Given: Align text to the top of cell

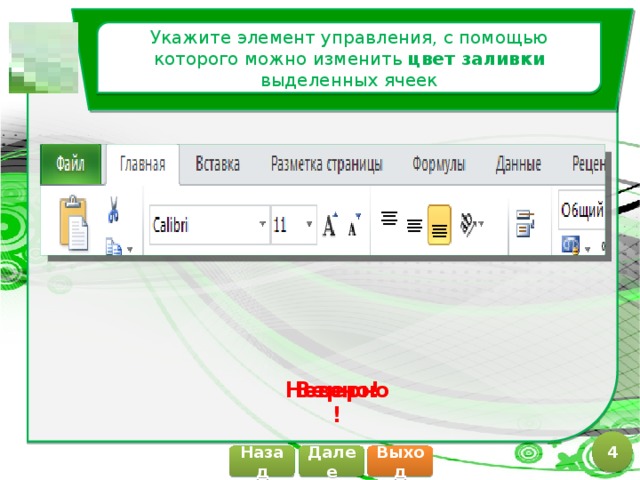Looking at the screenshot, I should [389, 218].
